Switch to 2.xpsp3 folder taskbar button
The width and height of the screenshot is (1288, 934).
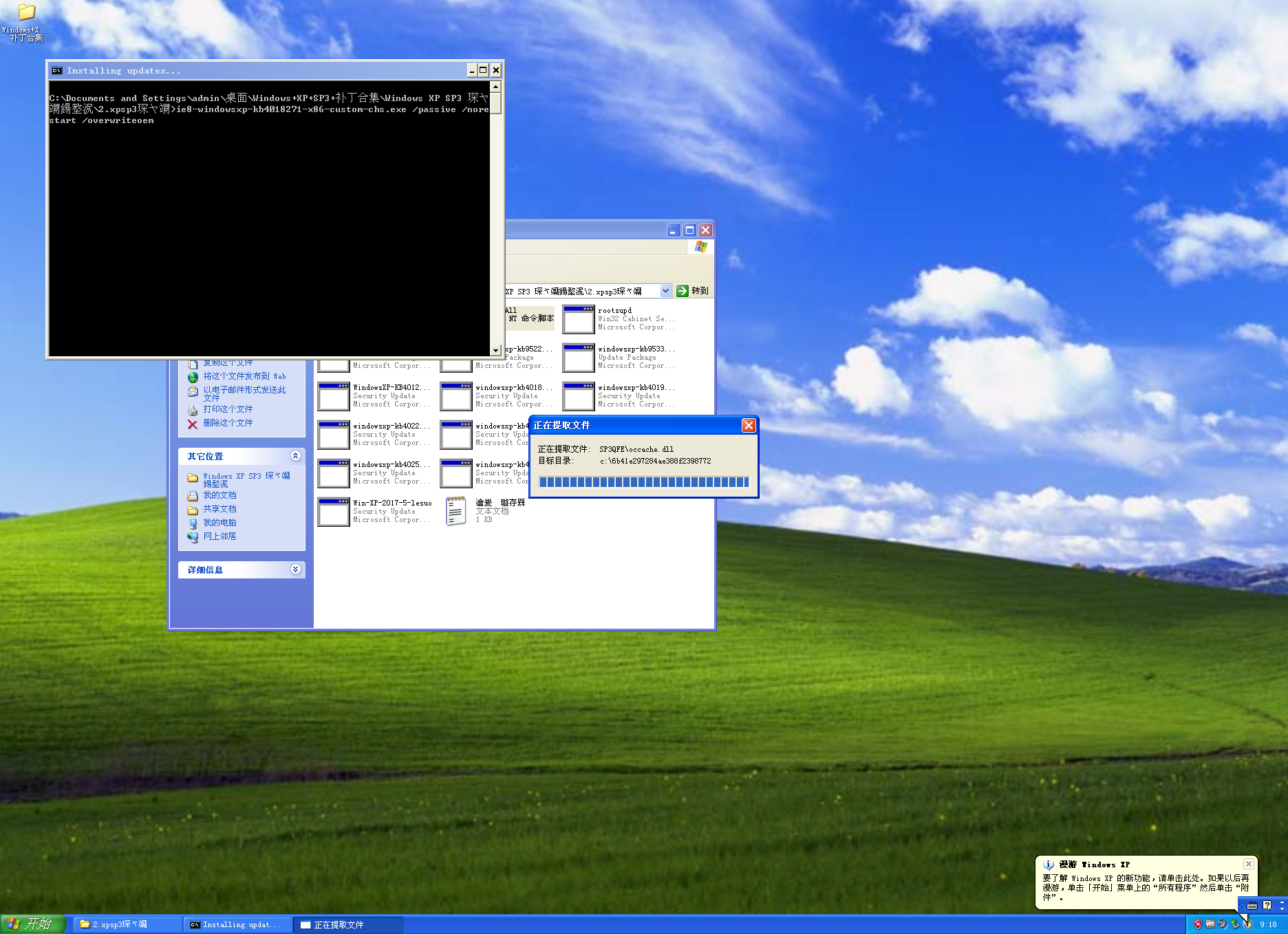127,924
